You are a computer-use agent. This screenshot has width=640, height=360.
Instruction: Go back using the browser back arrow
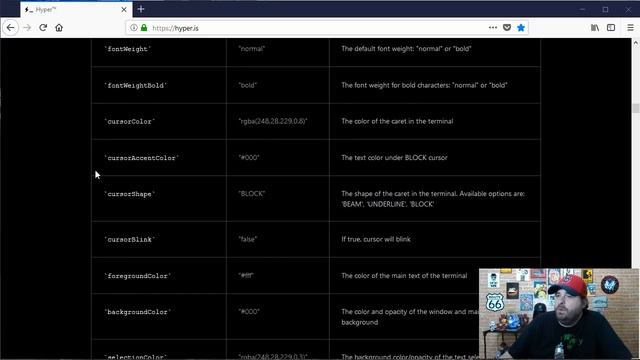10,28
